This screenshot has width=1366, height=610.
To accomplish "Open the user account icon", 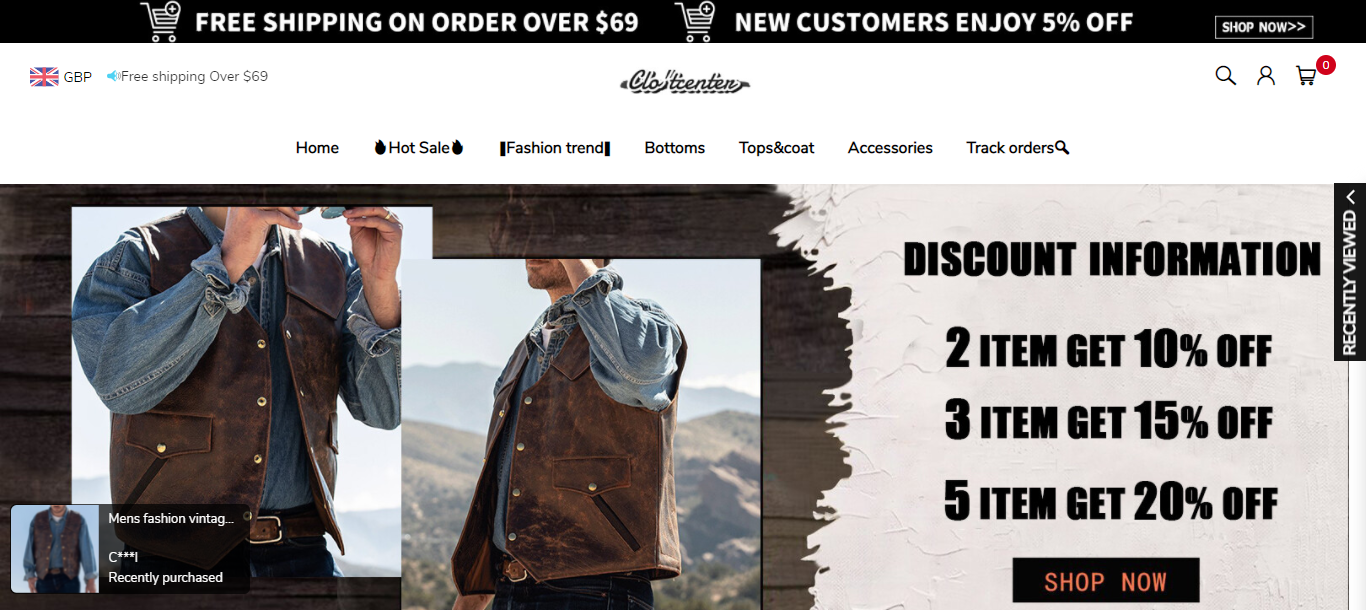I will (x=1266, y=75).
